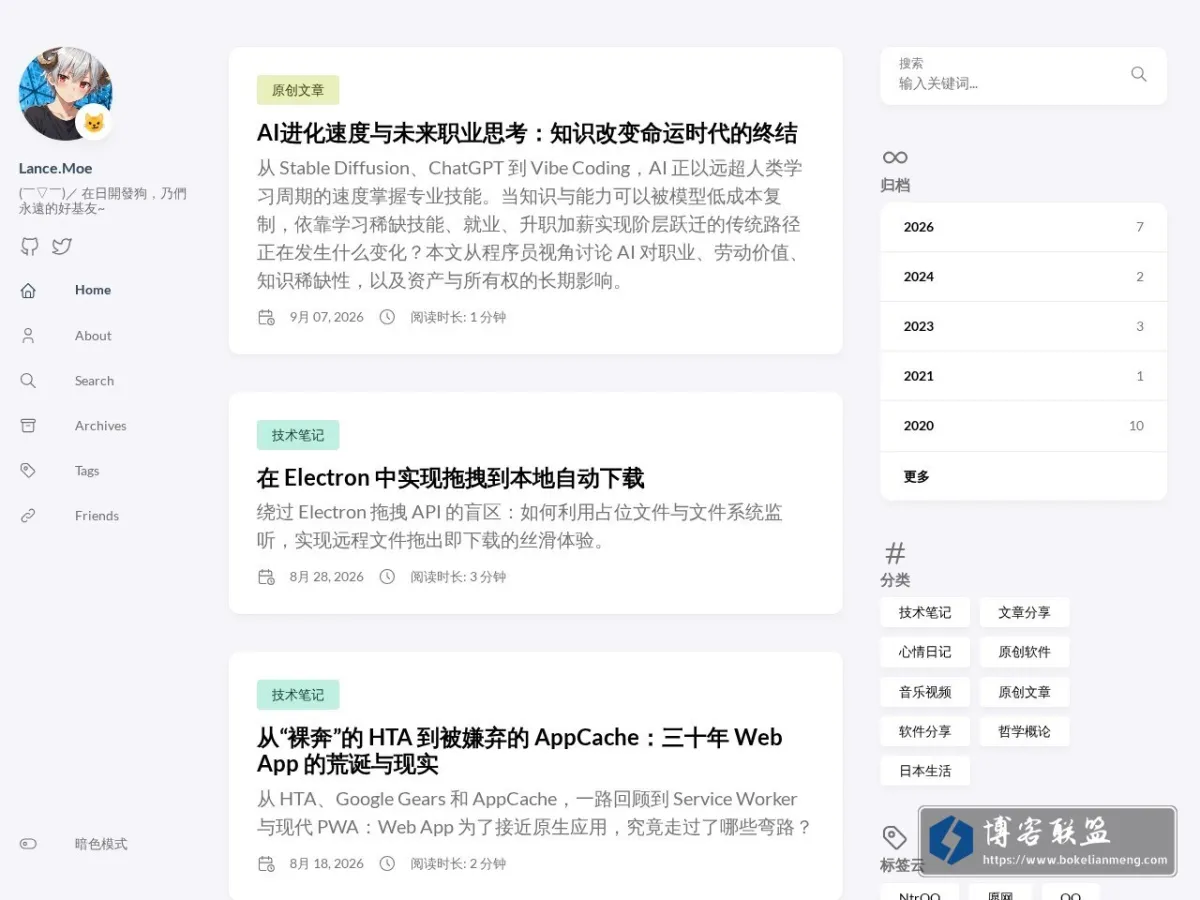Click the sidebar Search magnifier icon
Viewport: 1200px width, 900px height.
[28, 381]
